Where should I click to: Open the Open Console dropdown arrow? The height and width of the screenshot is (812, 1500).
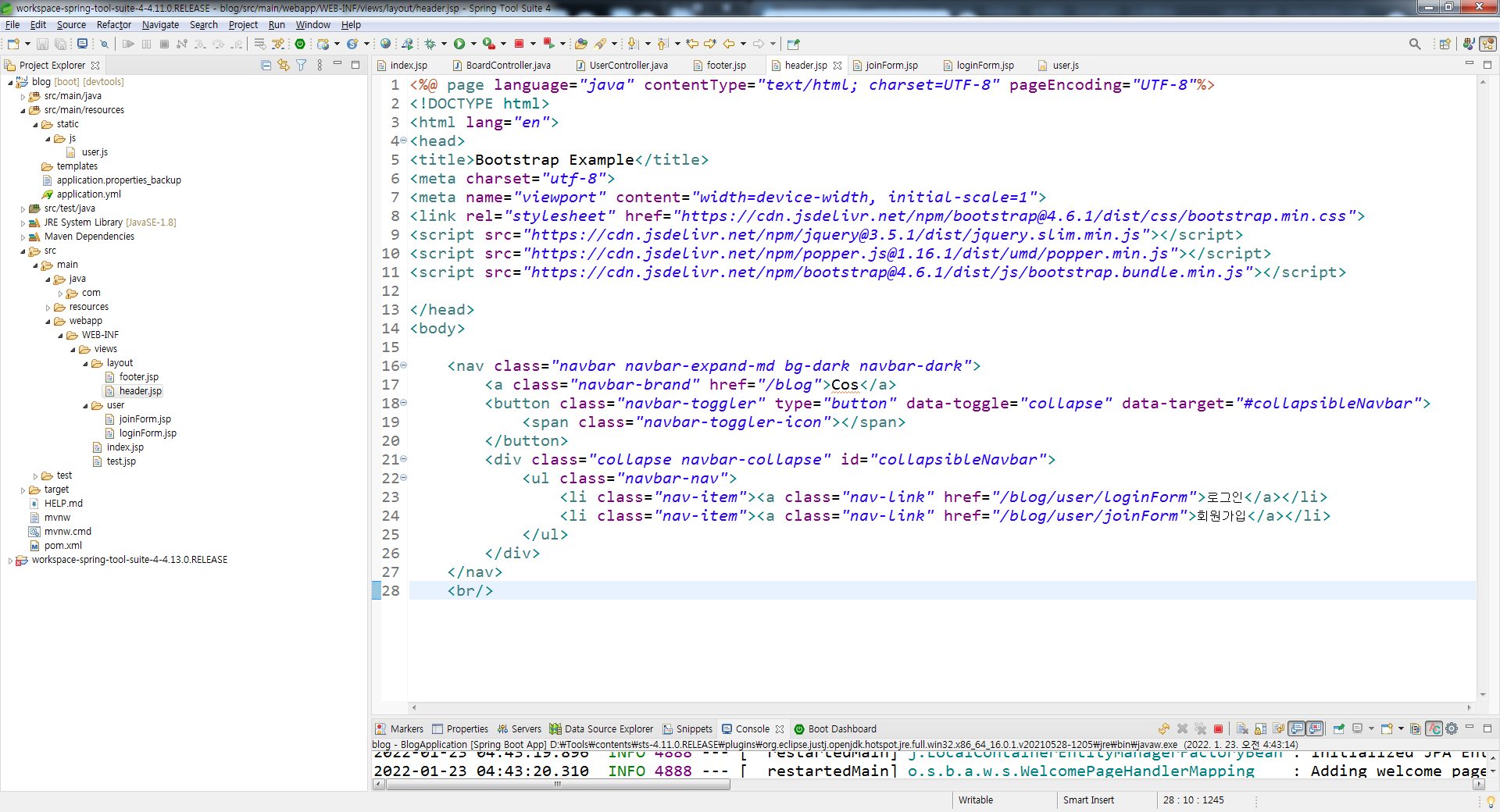click(x=1401, y=728)
